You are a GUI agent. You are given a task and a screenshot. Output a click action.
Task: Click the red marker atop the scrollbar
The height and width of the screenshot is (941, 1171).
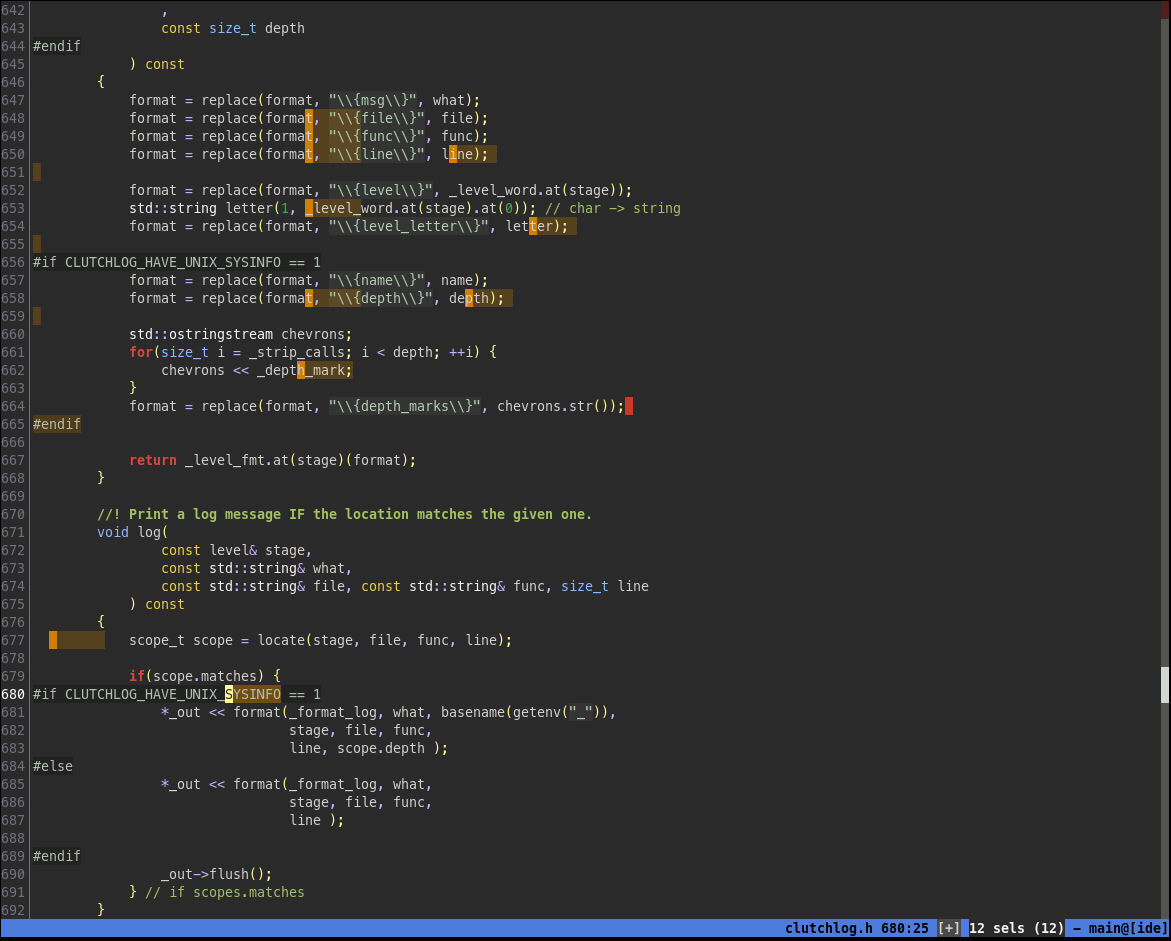click(1164, 8)
